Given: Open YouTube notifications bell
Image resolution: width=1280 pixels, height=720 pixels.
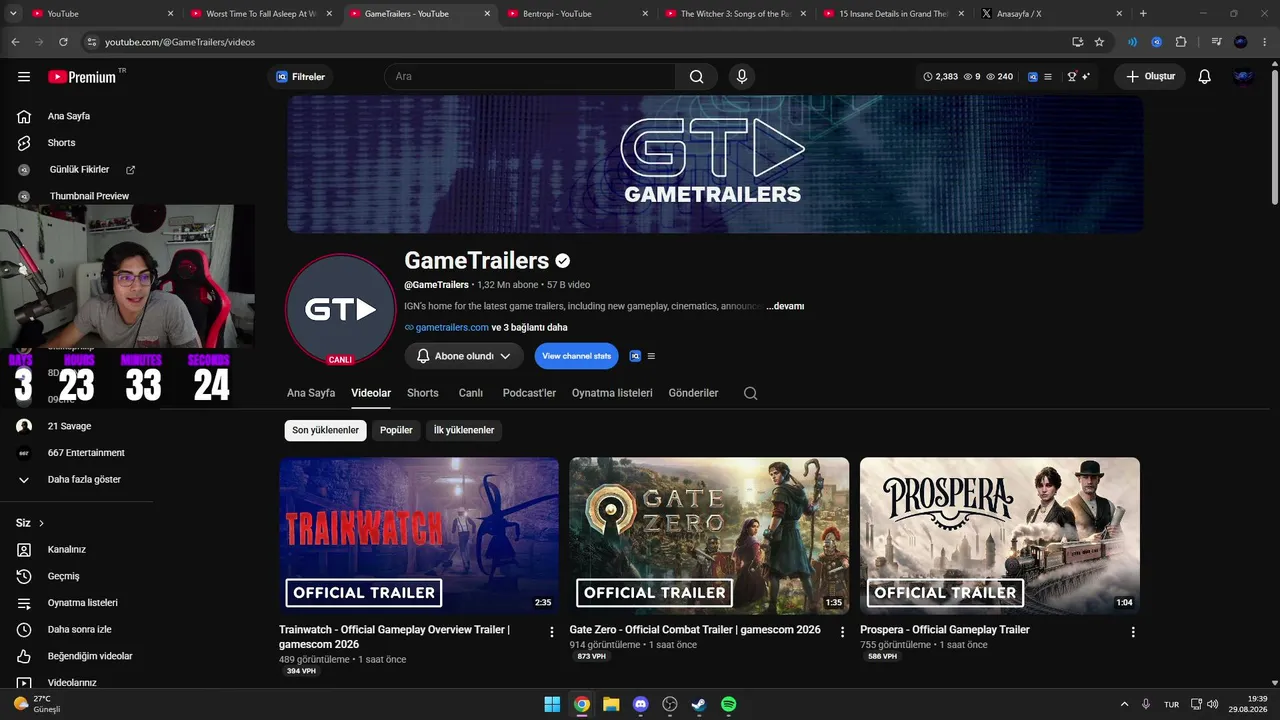Looking at the screenshot, I should [x=1204, y=77].
